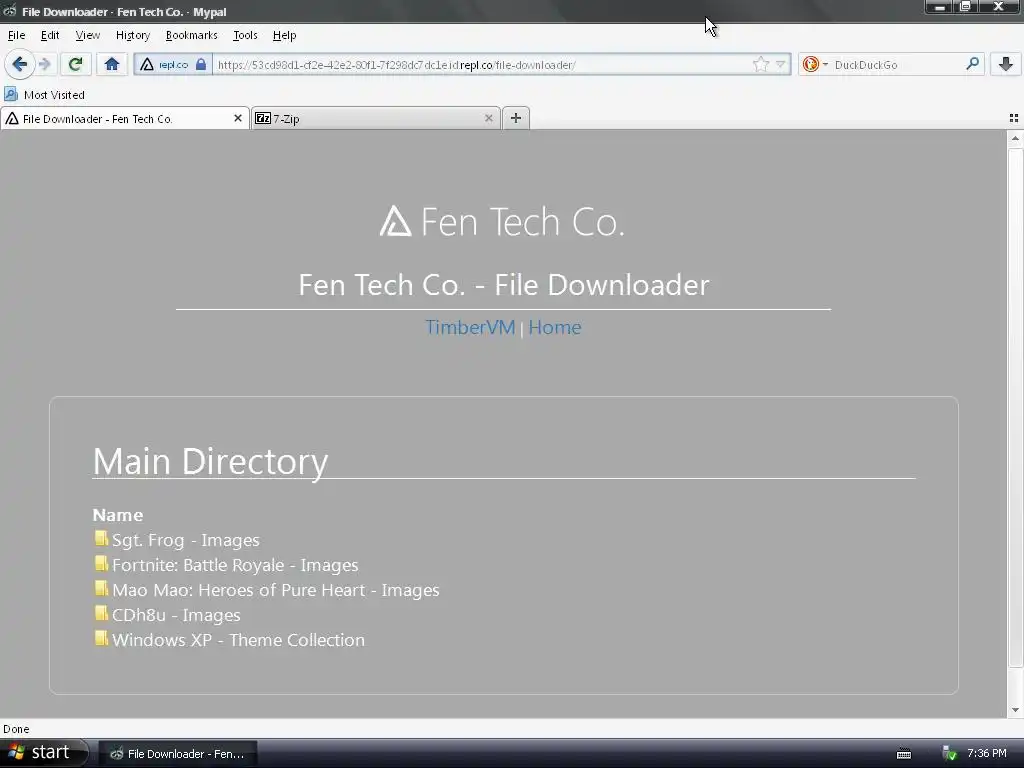Close the 7-Zip tab
1024x768 pixels.
(x=488, y=118)
